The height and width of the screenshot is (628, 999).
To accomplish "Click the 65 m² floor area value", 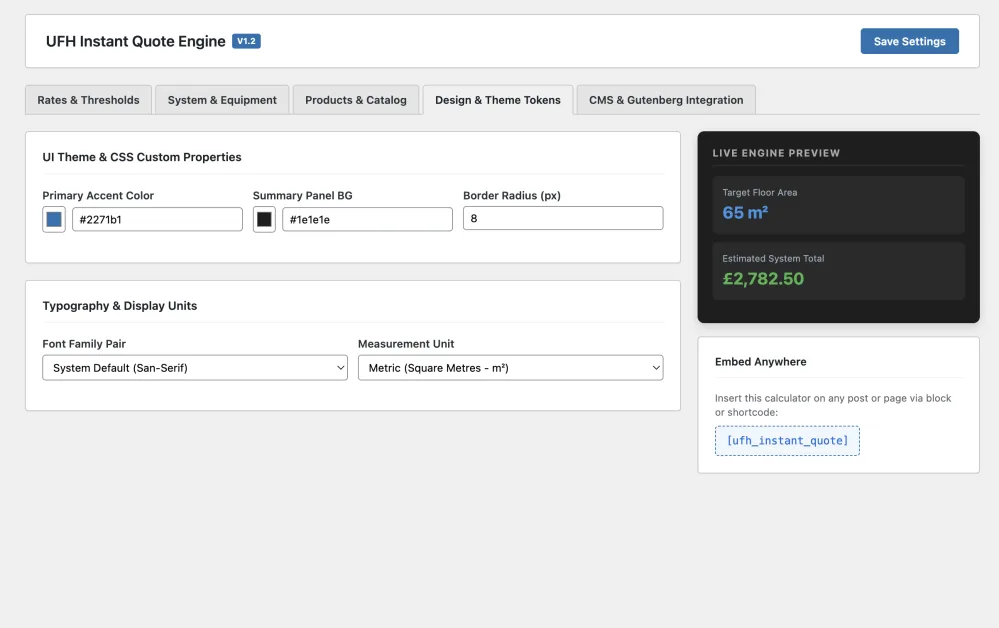I will pos(745,213).
